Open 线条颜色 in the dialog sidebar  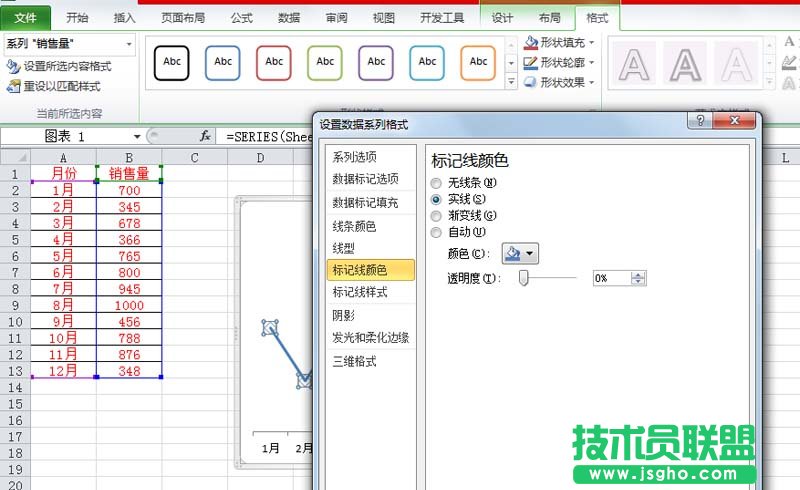coord(370,226)
